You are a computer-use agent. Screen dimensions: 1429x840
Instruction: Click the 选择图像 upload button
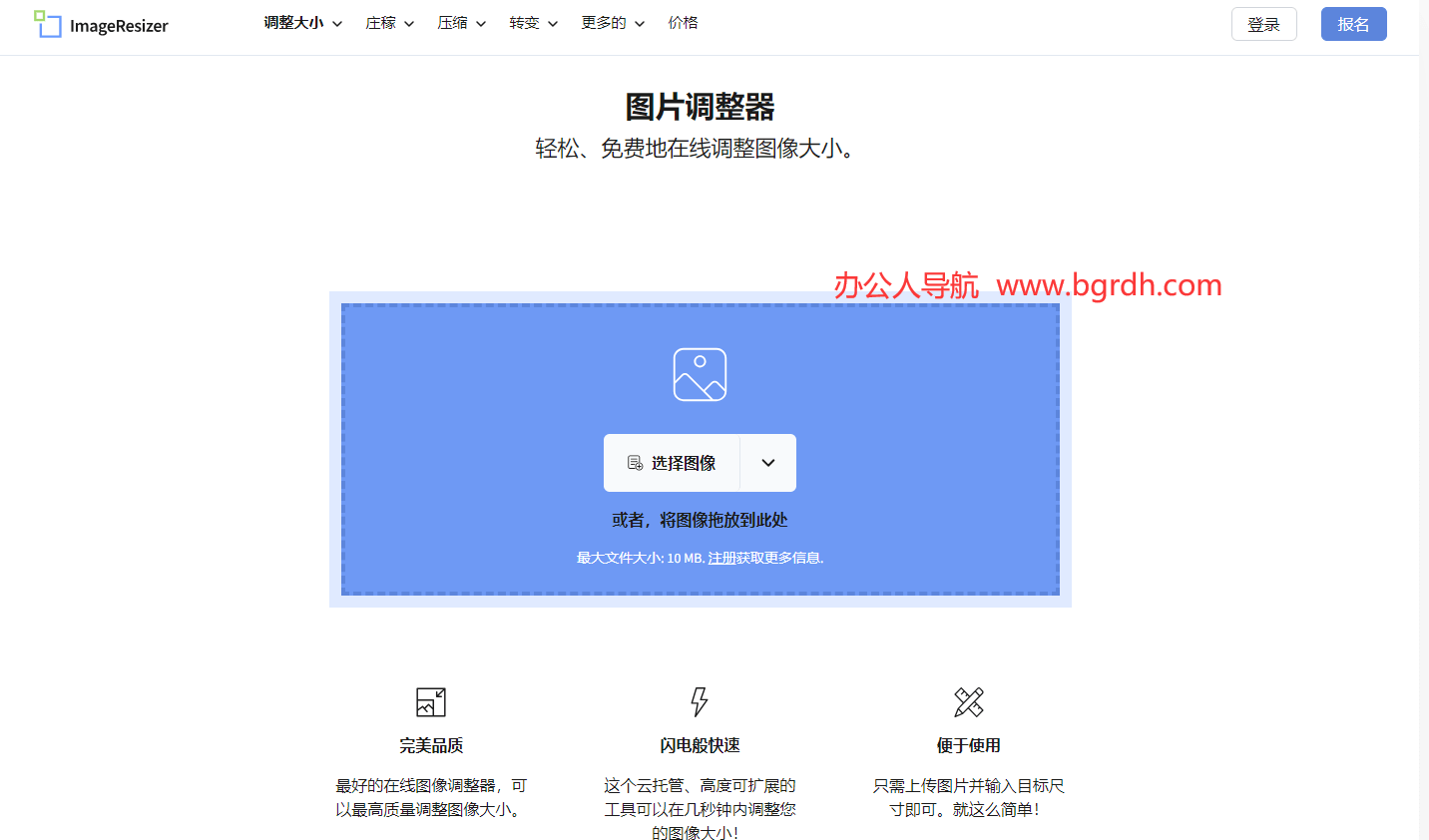click(x=672, y=462)
